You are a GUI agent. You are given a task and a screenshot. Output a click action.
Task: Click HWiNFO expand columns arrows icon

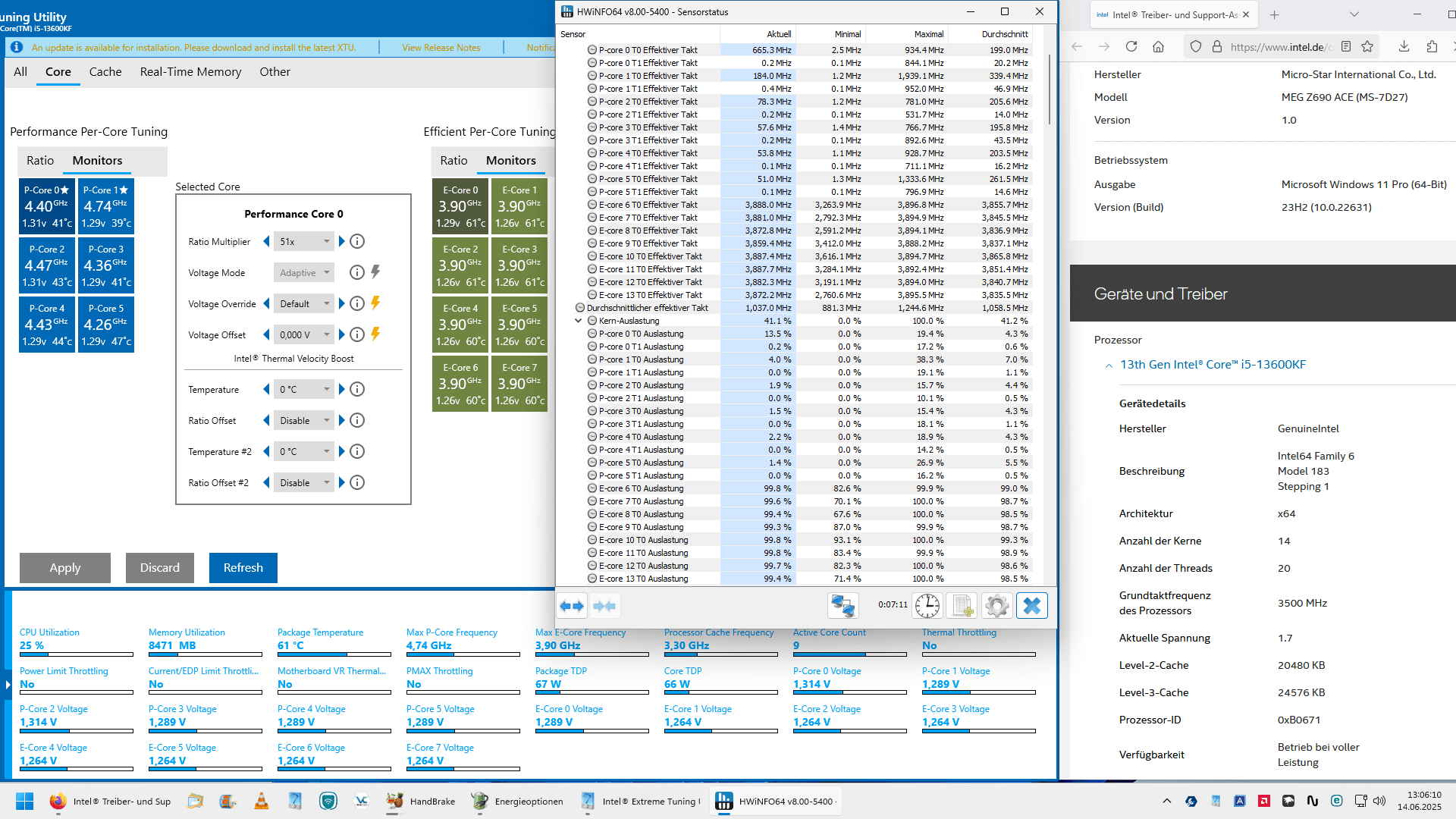(x=572, y=606)
